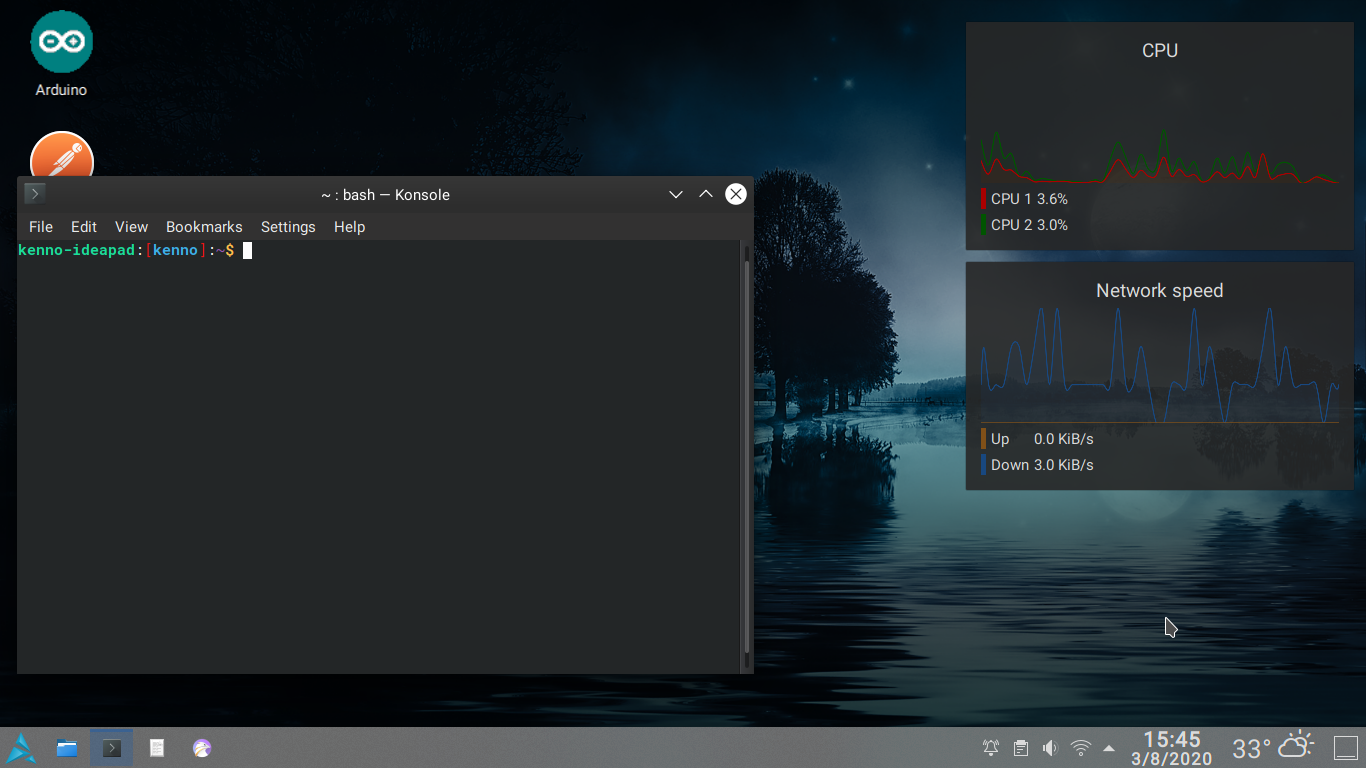Open the application launcher in the taskbar
The width and height of the screenshot is (1366, 768).
pyautogui.click(x=21, y=748)
